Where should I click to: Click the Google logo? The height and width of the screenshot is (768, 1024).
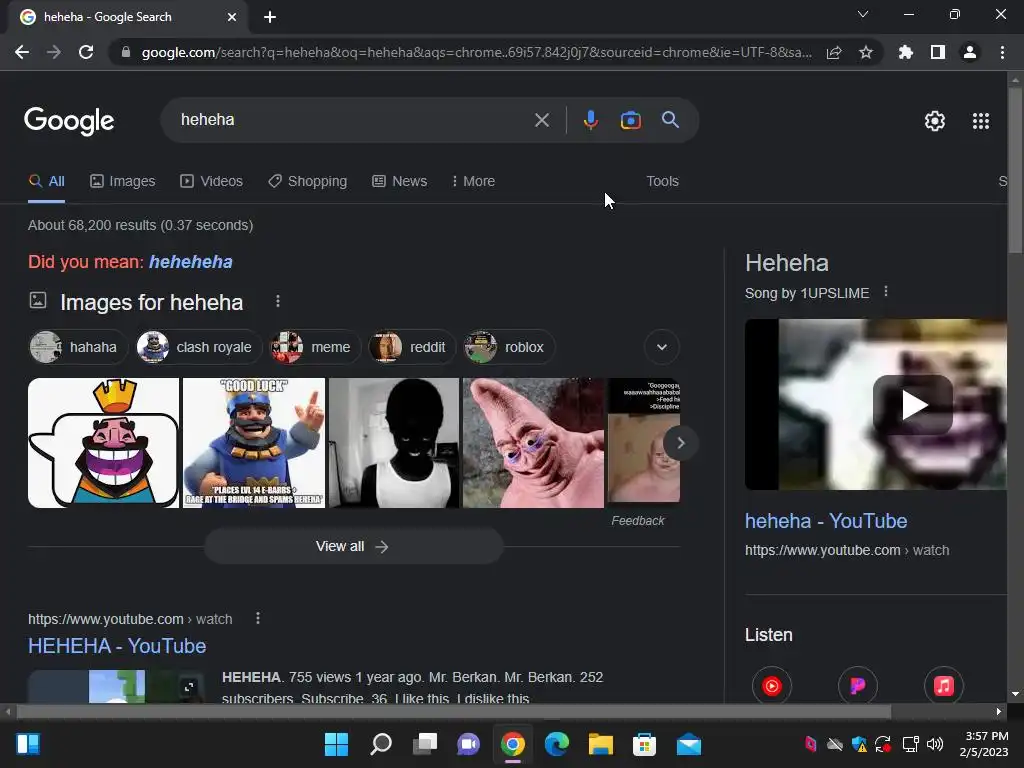pyautogui.click(x=69, y=121)
